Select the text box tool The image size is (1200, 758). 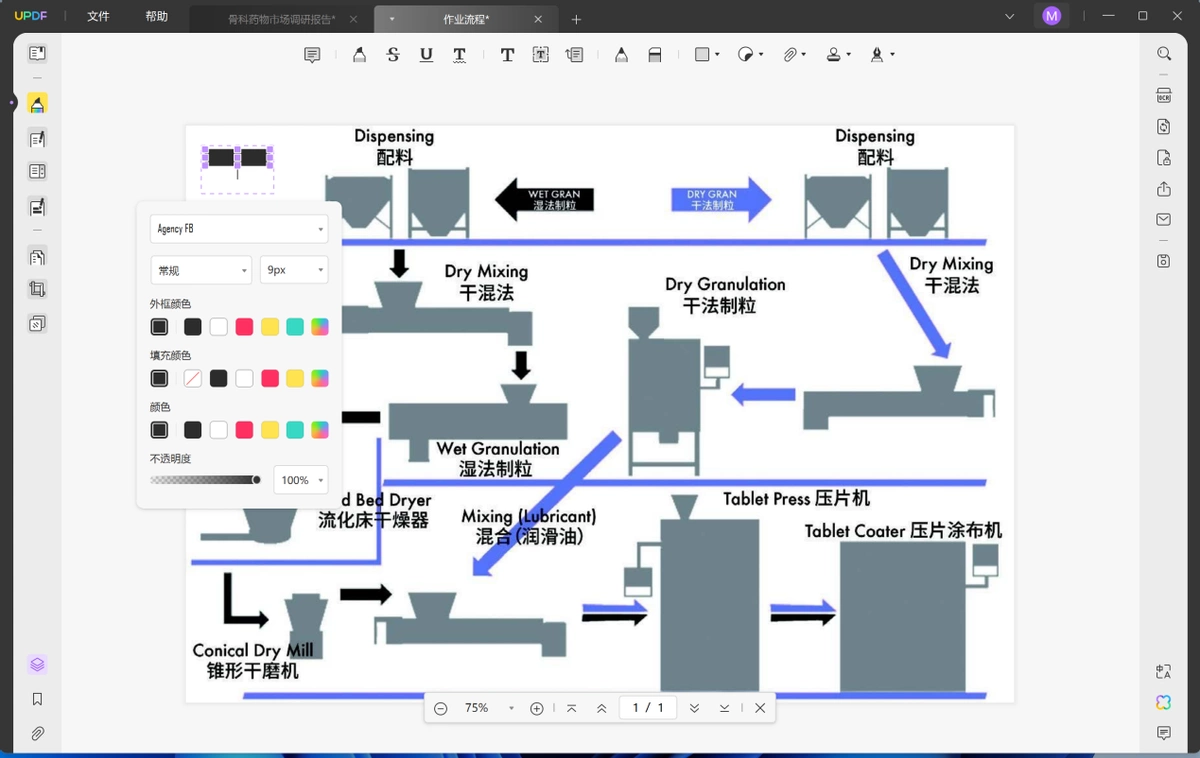pyautogui.click(x=540, y=55)
